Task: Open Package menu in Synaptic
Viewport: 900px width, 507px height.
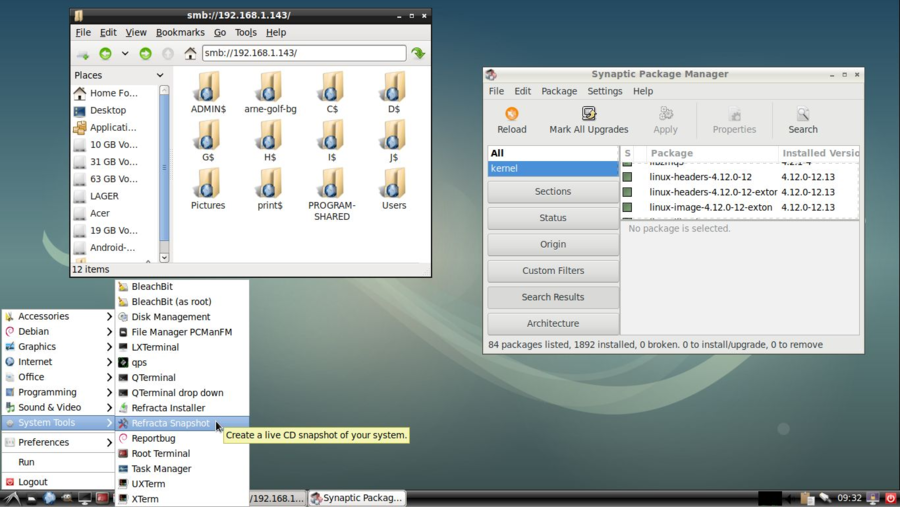Action: tap(559, 91)
